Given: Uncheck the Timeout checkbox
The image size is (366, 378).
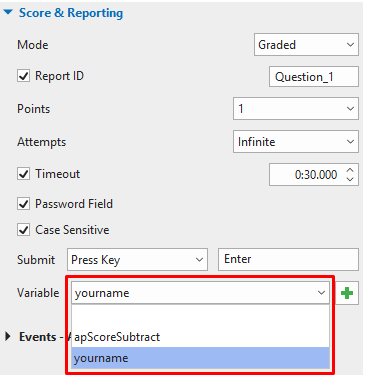Looking at the screenshot, I should [23, 174].
